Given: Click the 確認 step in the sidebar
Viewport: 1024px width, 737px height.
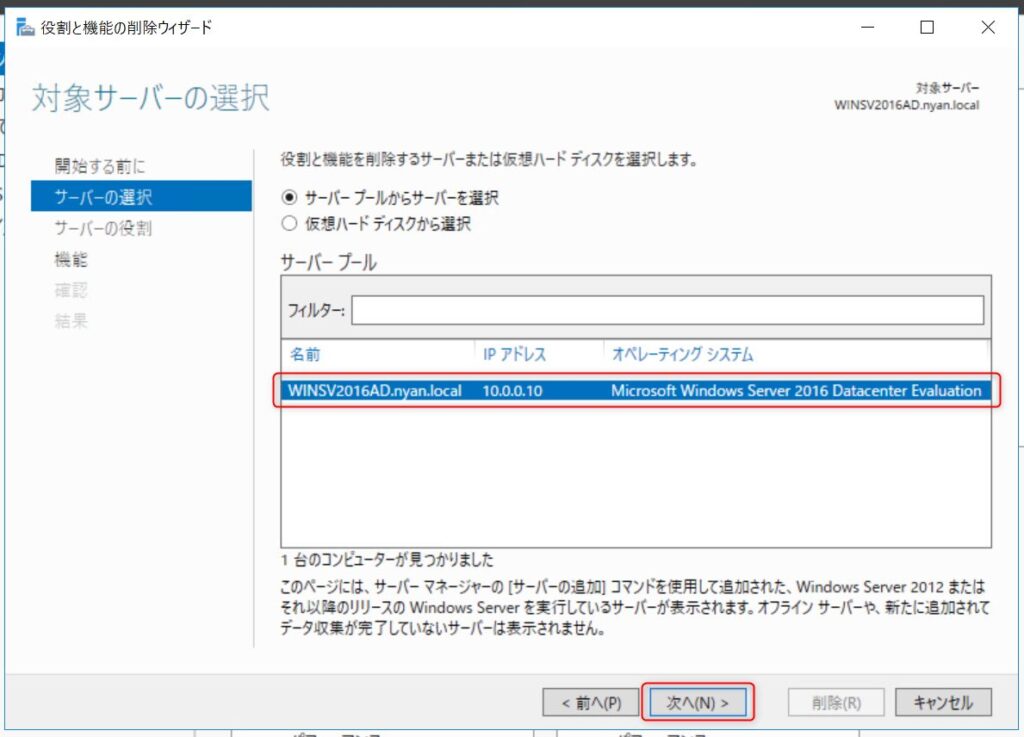Looking at the screenshot, I should click(x=71, y=290).
